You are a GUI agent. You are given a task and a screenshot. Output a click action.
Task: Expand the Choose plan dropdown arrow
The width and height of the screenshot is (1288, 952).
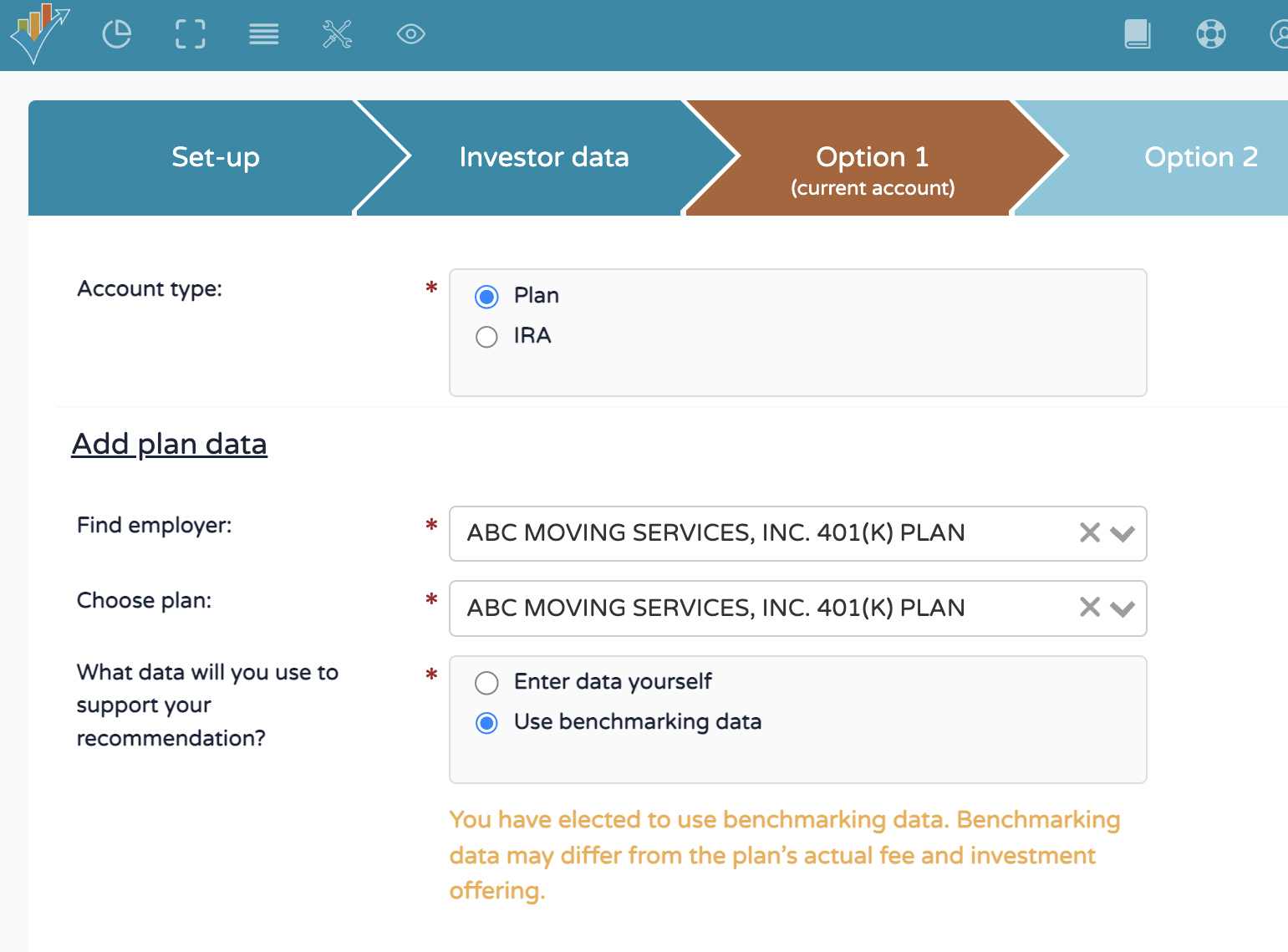click(x=1123, y=608)
